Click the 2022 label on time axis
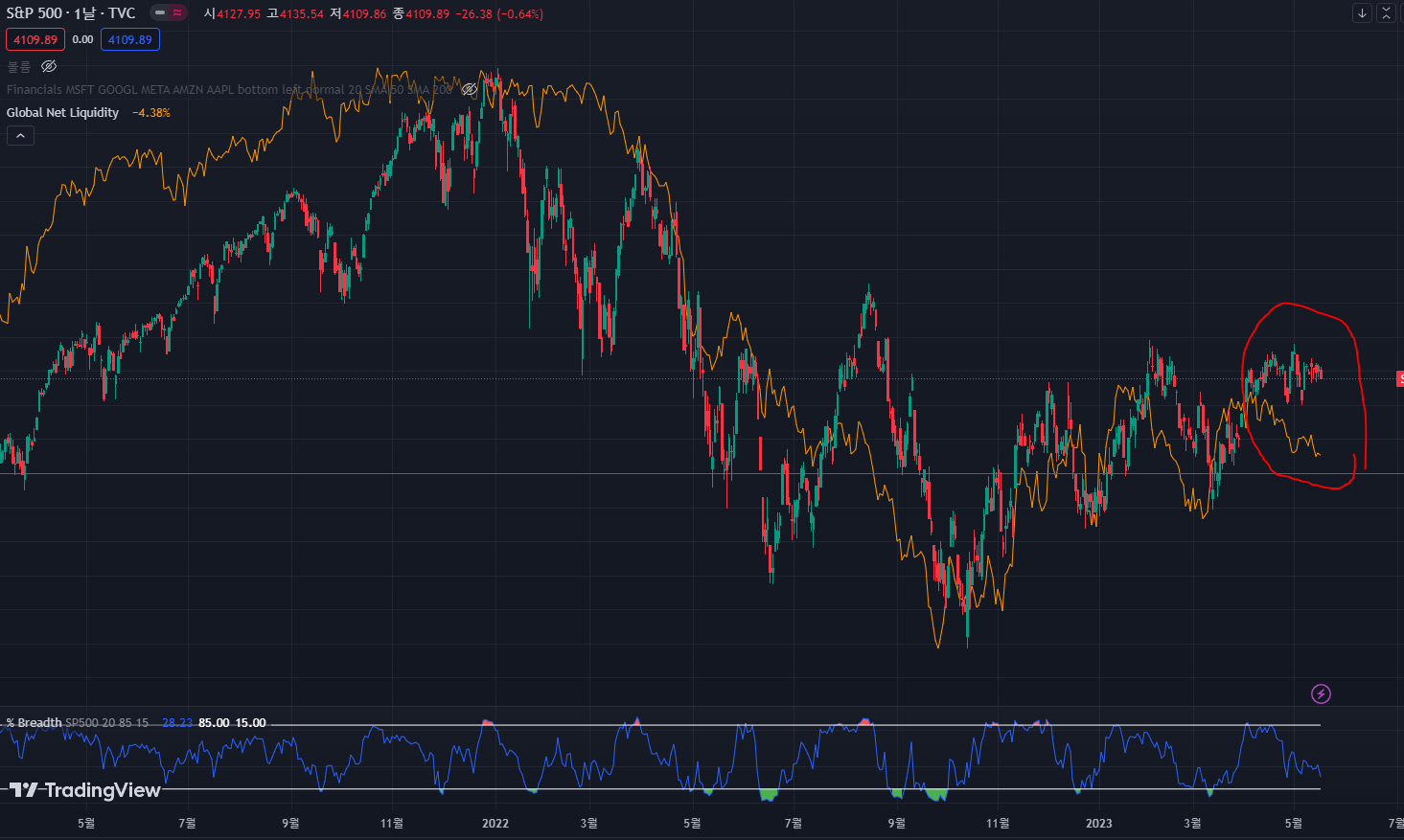1404x840 pixels. 495,824
